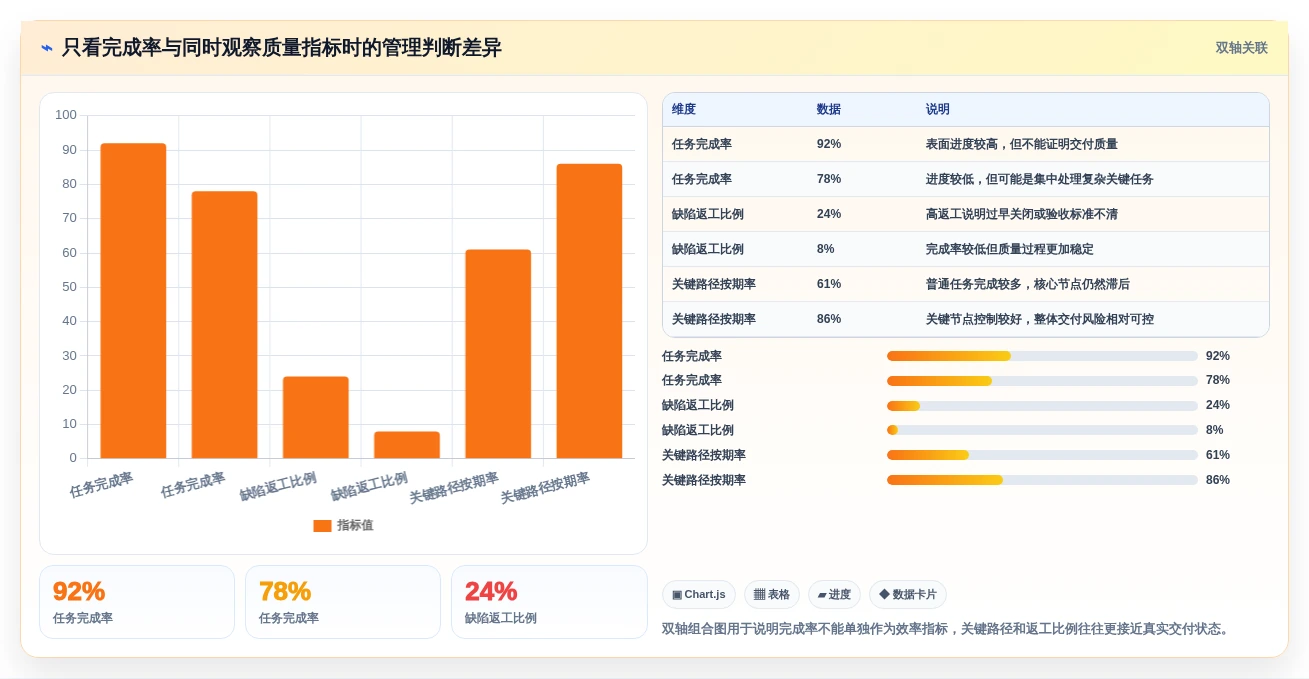Select the 86% cell in the table
The height and width of the screenshot is (679, 1309).
click(829, 319)
